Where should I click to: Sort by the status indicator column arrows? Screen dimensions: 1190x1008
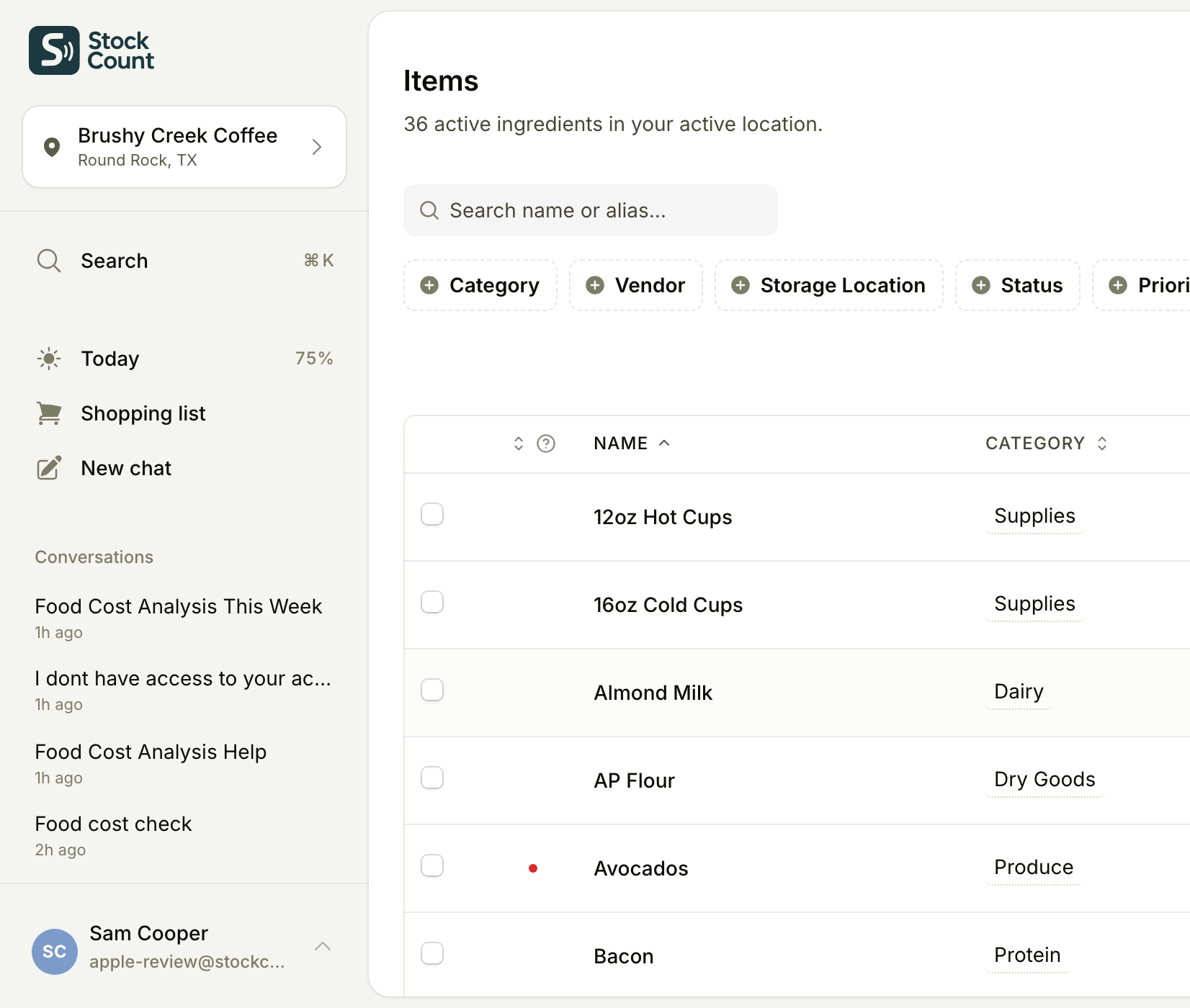[519, 444]
